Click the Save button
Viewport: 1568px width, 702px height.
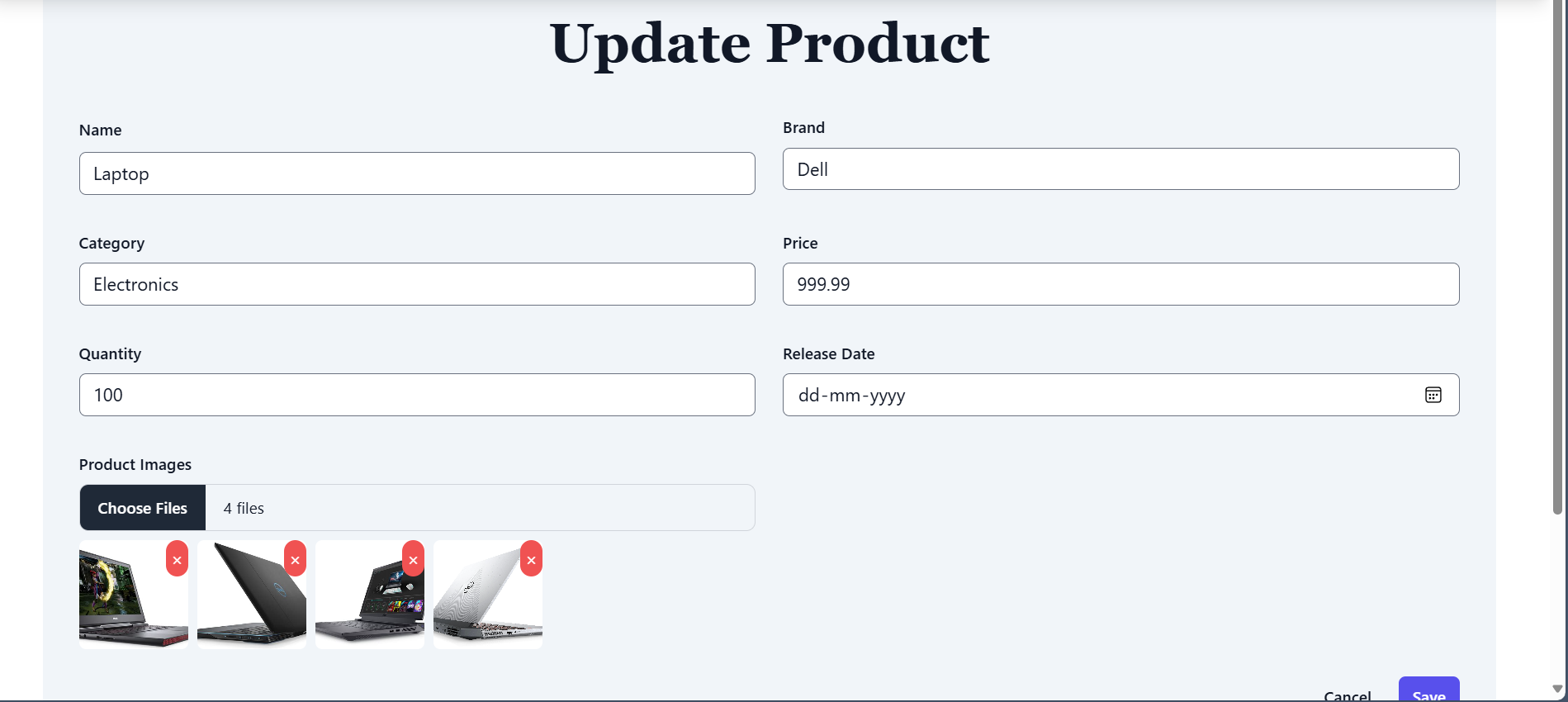click(1428, 694)
